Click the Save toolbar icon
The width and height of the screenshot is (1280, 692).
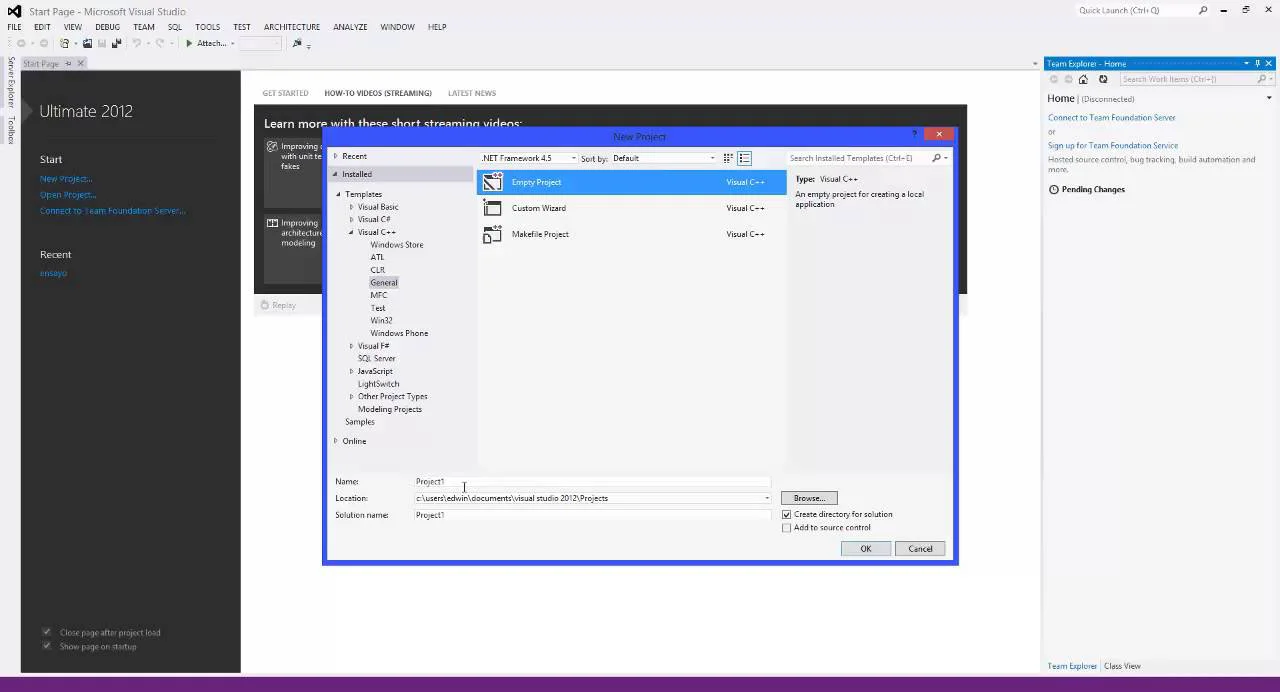(x=102, y=43)
